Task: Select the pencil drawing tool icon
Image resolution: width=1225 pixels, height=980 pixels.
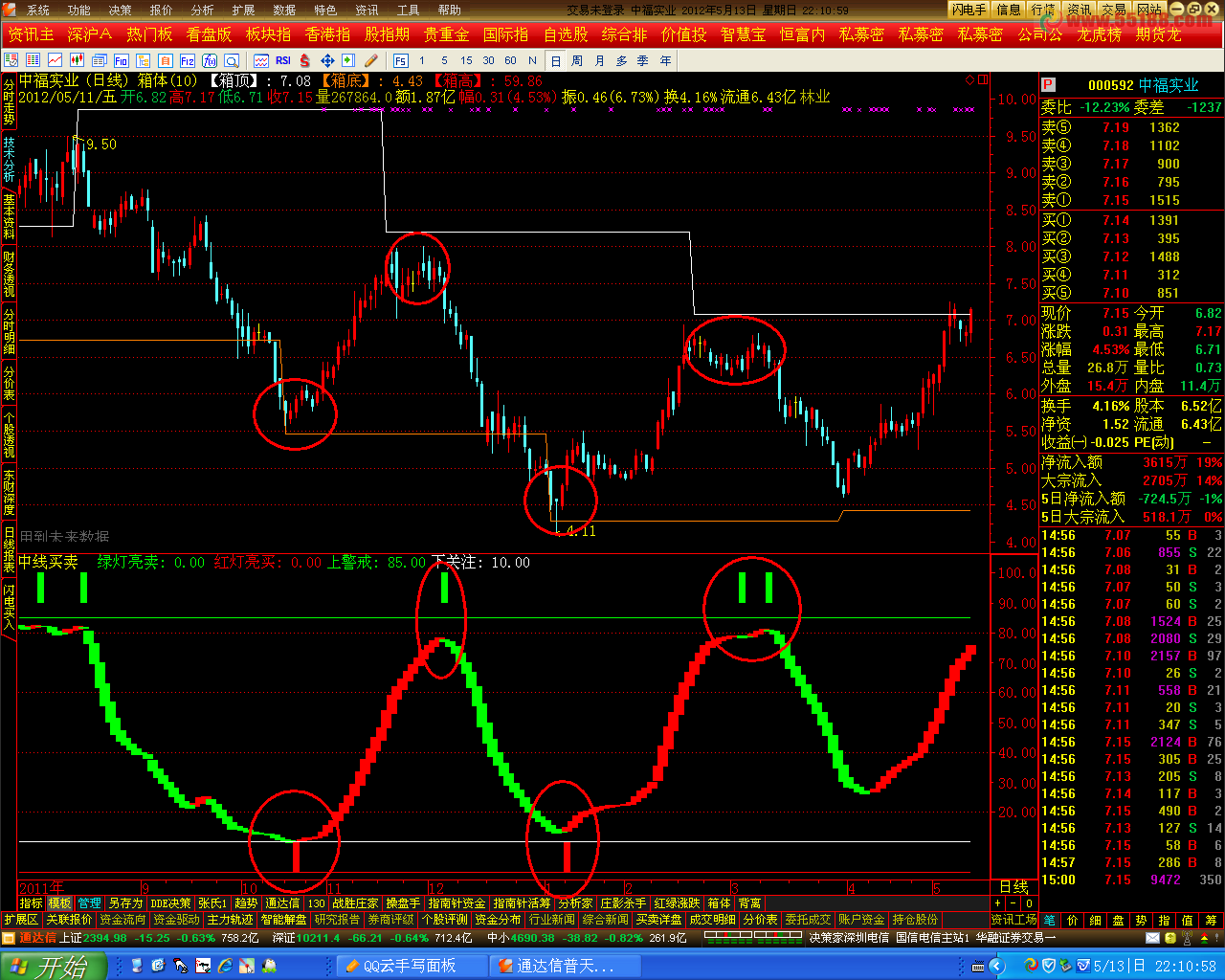Action: [x=371, y=60]
